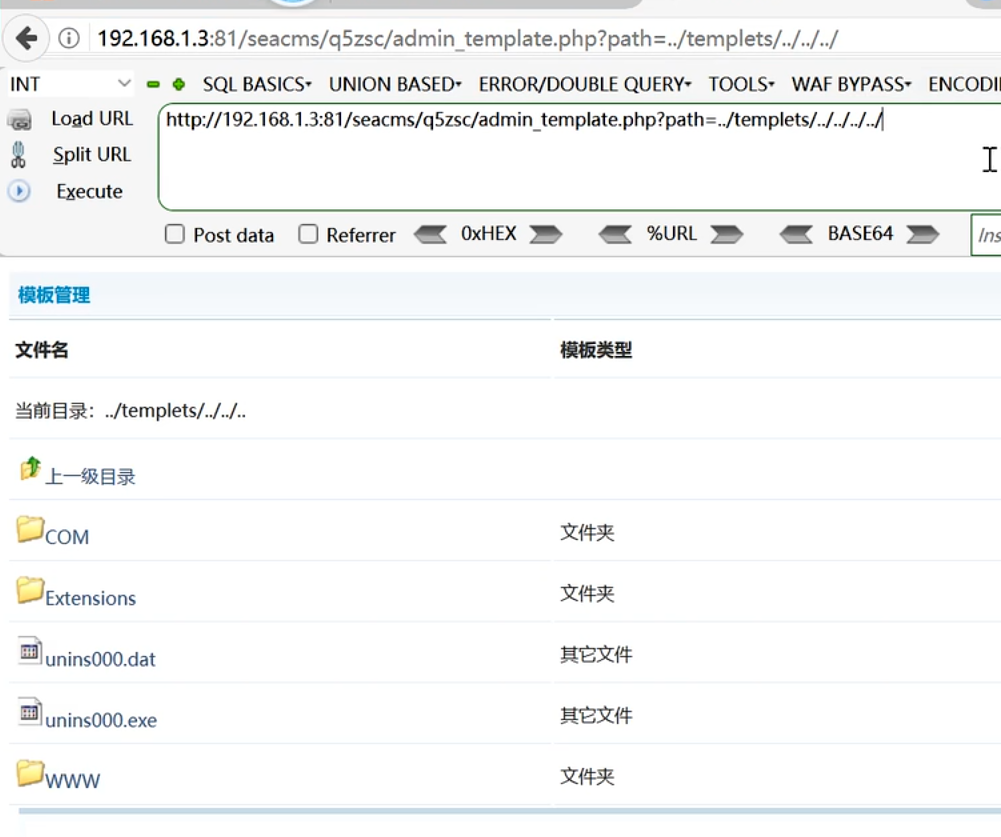Click the BASE64 encode right arrow

[922, 235]
